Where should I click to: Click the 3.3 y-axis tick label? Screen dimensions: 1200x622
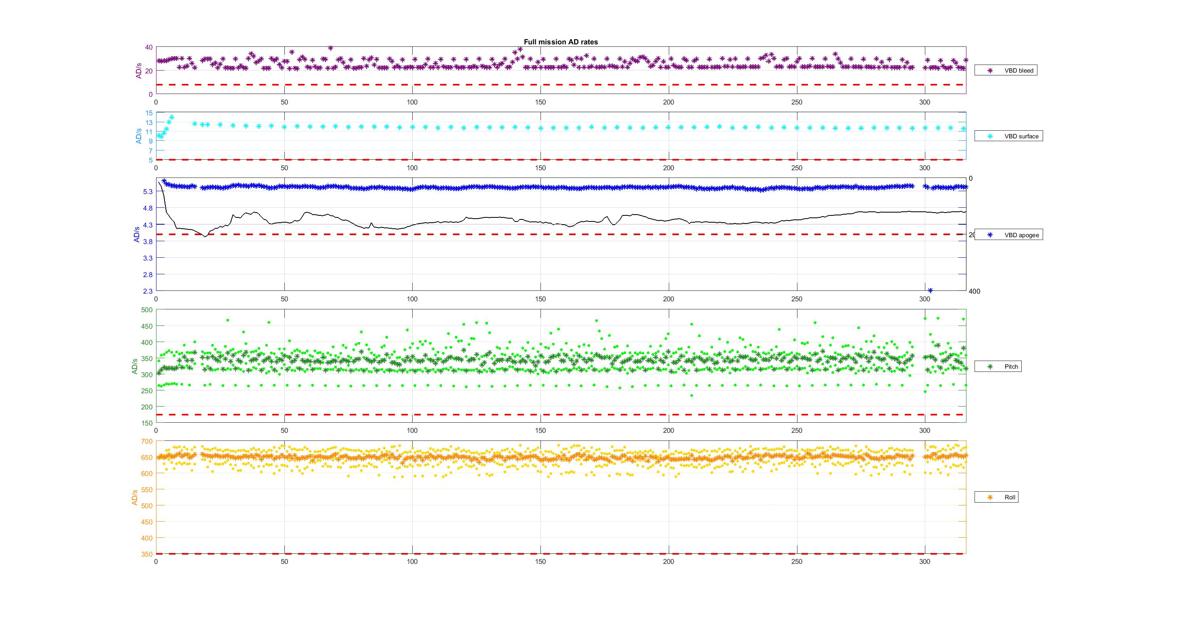(x=147, y=258)
